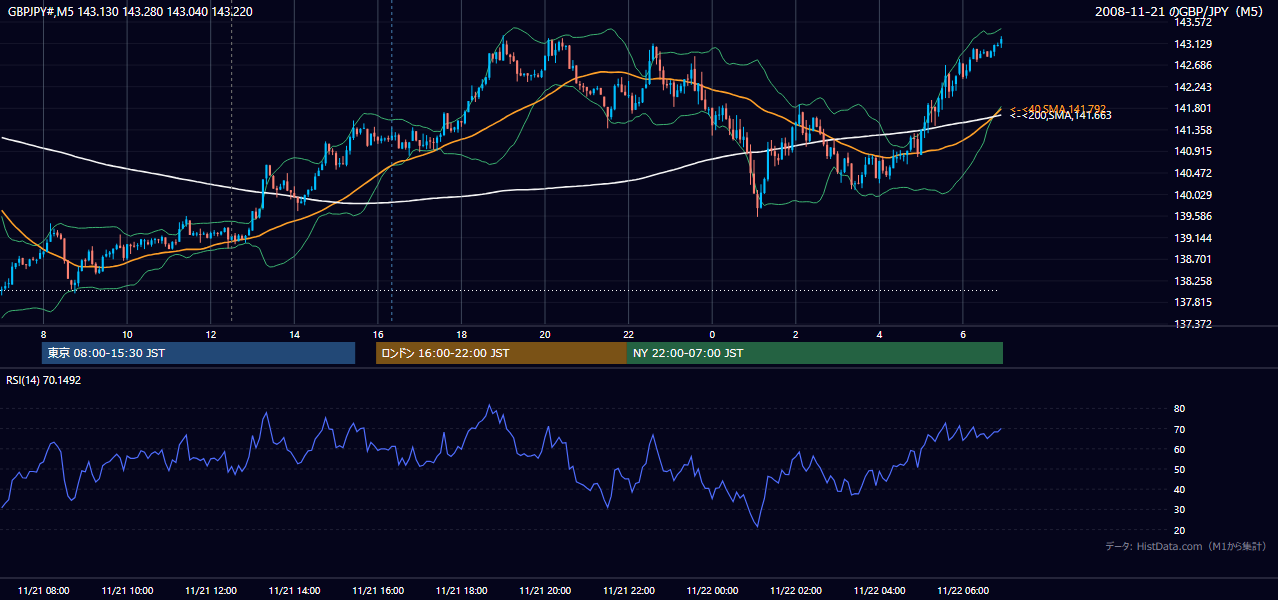The image size is (1278, 600).
Task: Click the 11/22 04:00 time label
Action: pos(880,591)
